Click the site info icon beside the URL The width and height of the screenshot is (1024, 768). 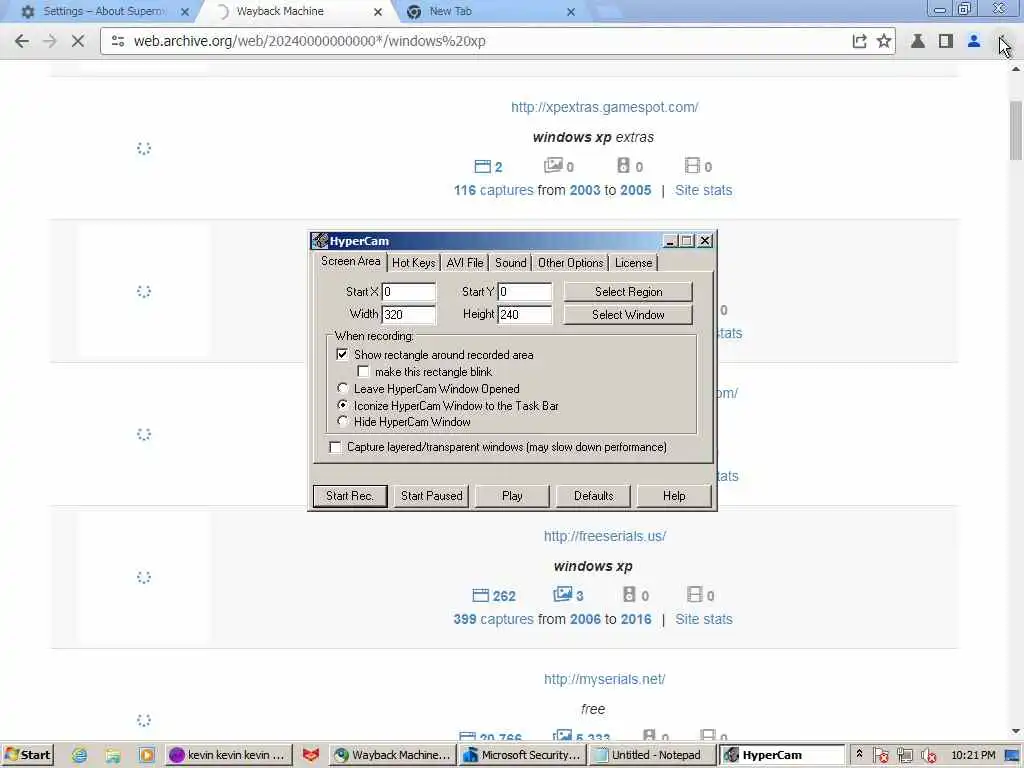[118, 41]
